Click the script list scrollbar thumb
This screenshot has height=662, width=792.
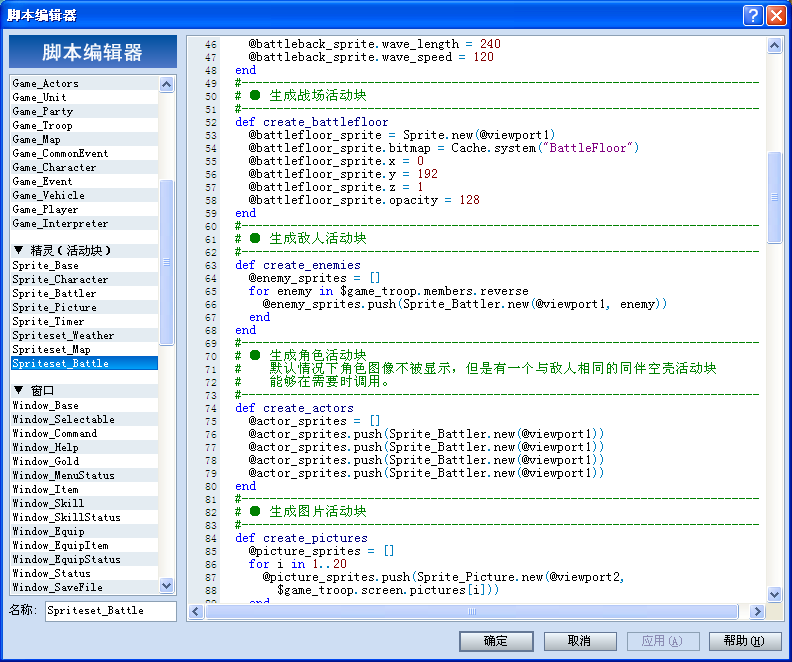click(167, 262)
